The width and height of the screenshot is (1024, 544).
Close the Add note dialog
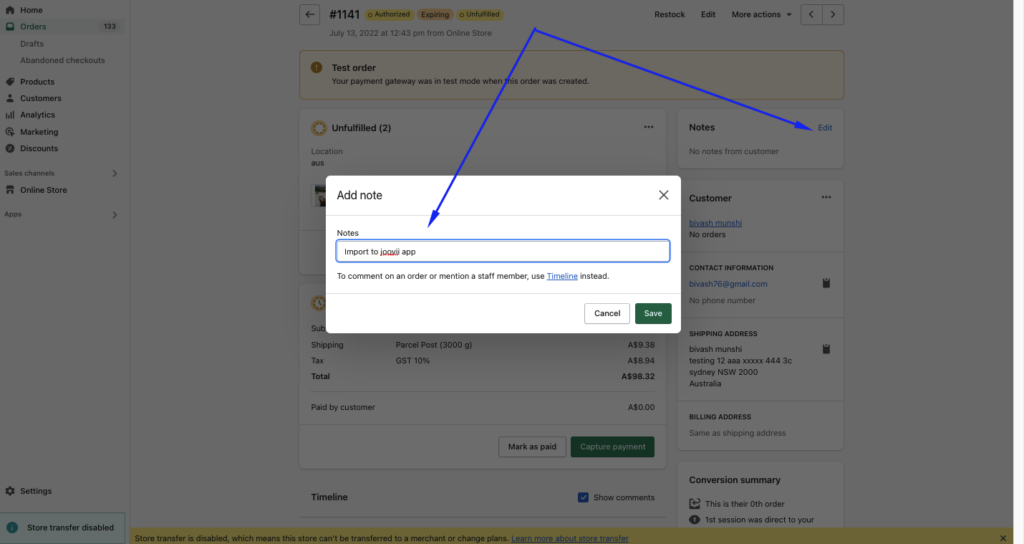click(663, 195)
